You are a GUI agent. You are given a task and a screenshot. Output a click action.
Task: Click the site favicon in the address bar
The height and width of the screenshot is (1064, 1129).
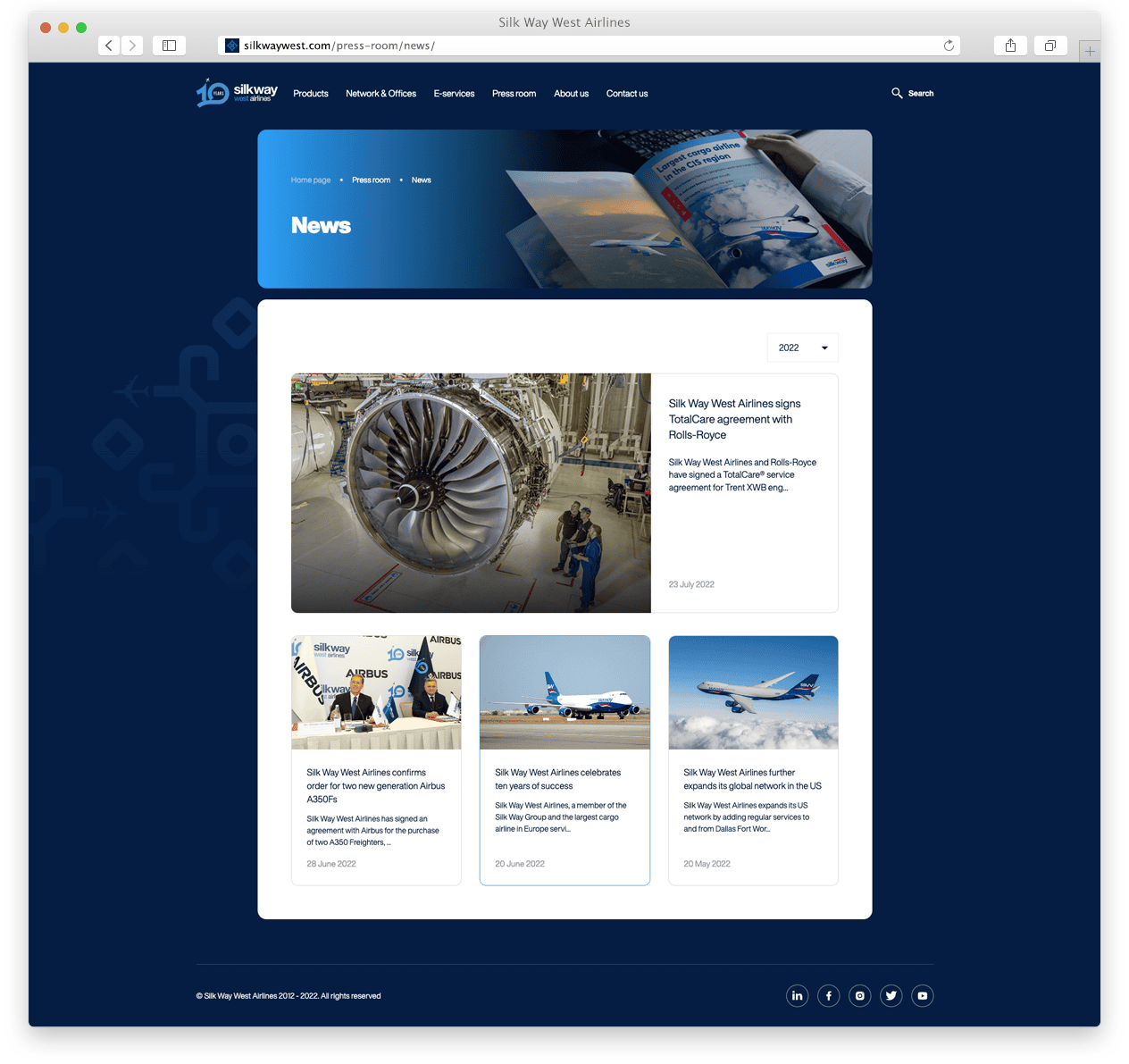click(232, 46)
